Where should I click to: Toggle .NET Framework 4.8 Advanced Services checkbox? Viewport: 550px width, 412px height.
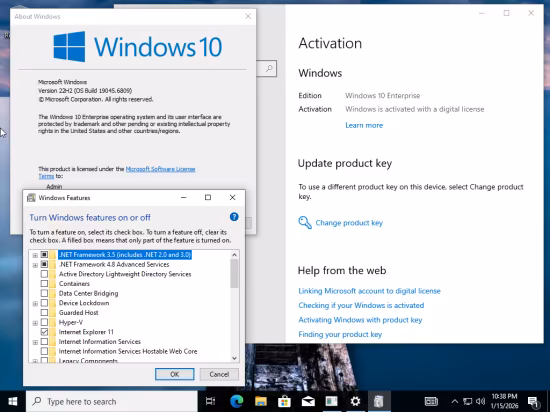44,264
